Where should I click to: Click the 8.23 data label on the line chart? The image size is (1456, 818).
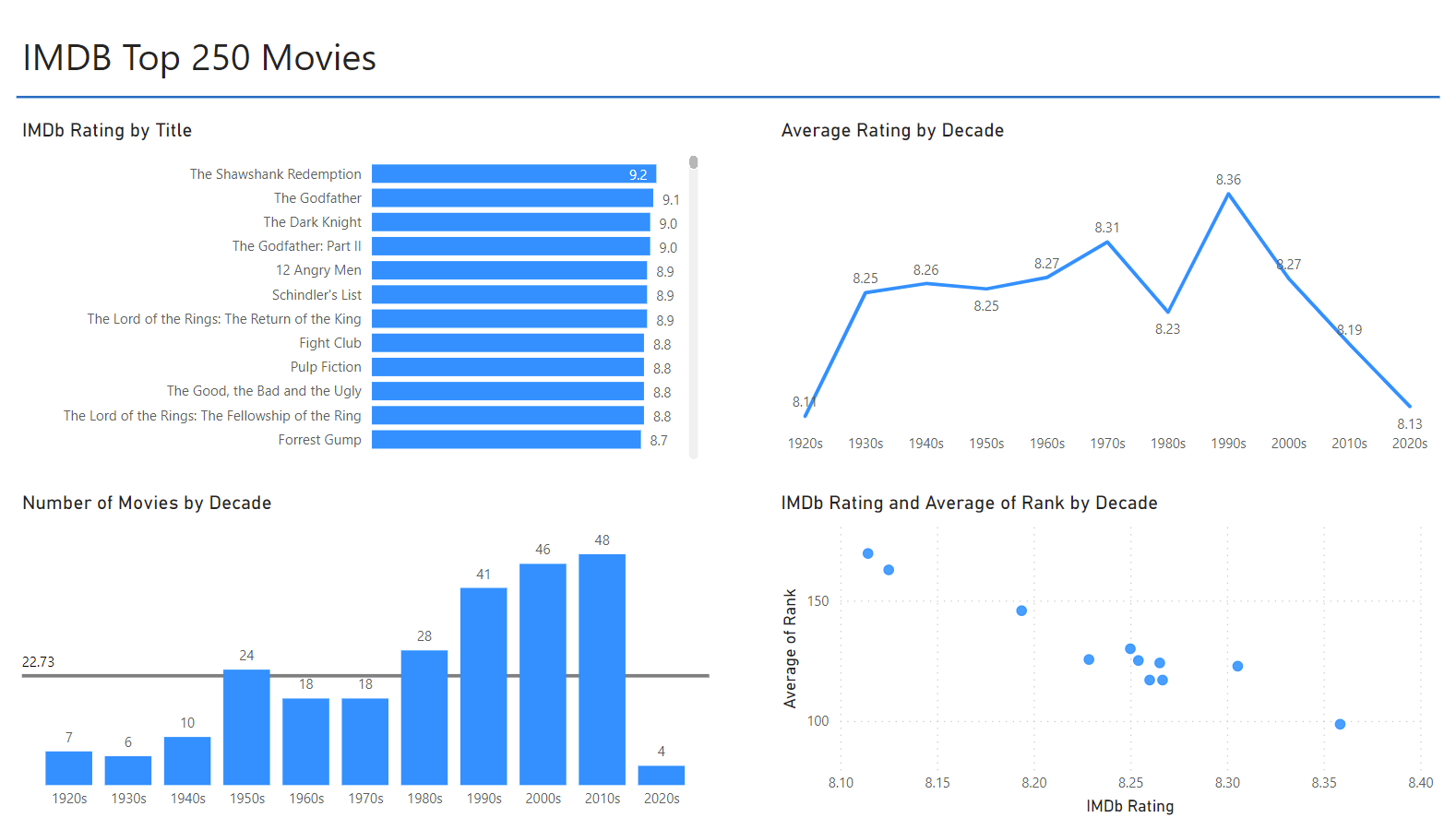click(1167, 329)
